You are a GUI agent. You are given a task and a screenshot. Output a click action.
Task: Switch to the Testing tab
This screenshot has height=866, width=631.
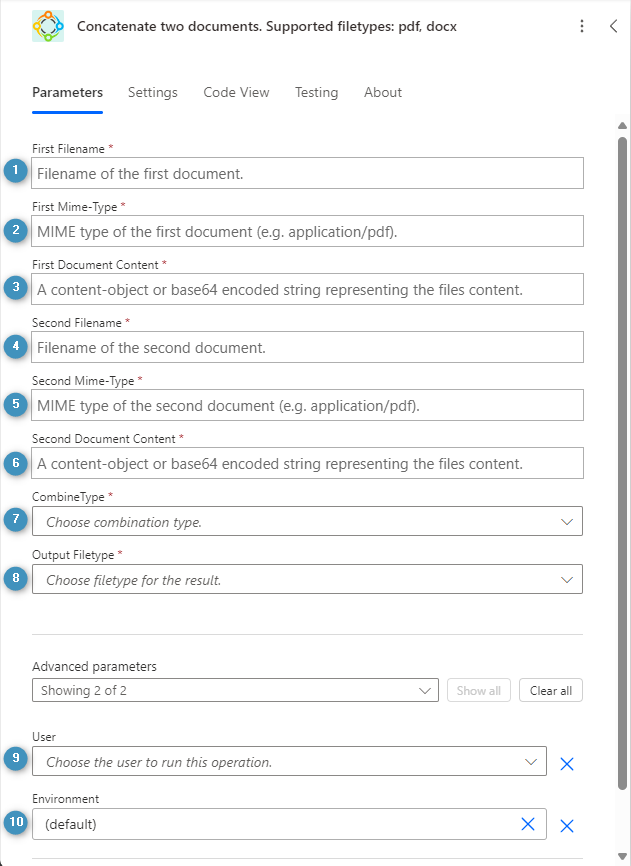[x=316, y=92]
